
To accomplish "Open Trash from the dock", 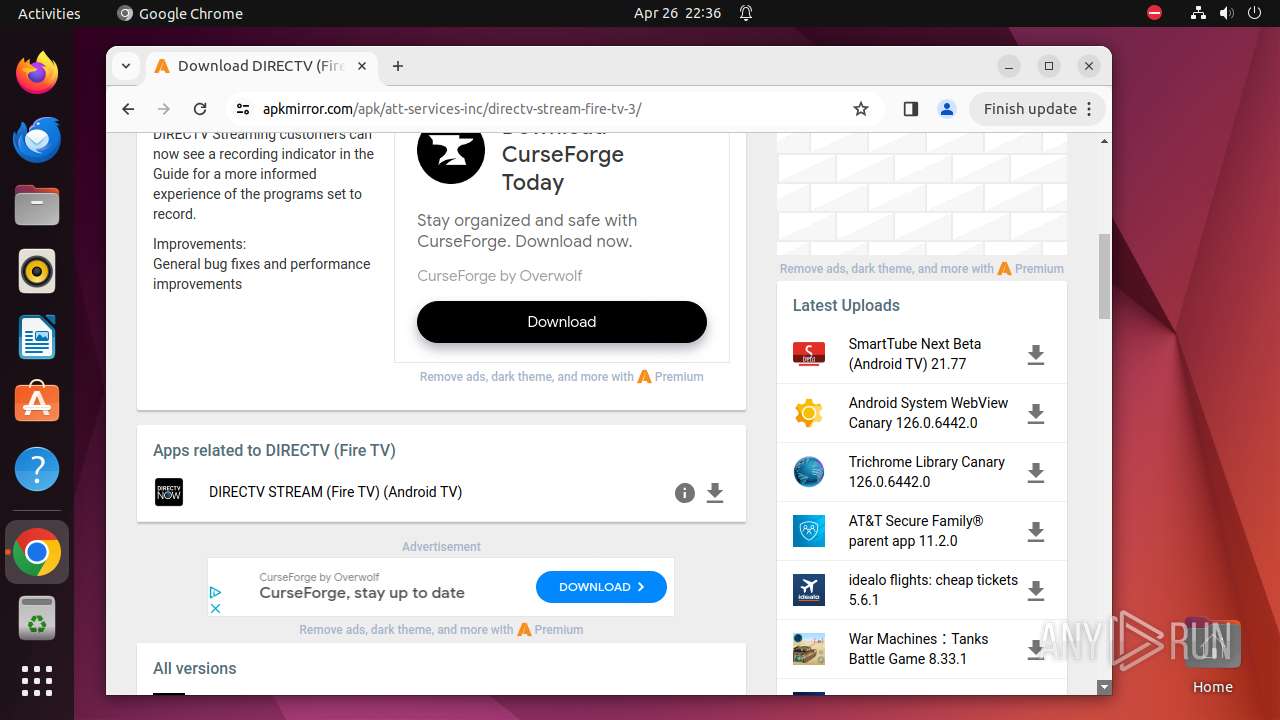I will (37, 618).
